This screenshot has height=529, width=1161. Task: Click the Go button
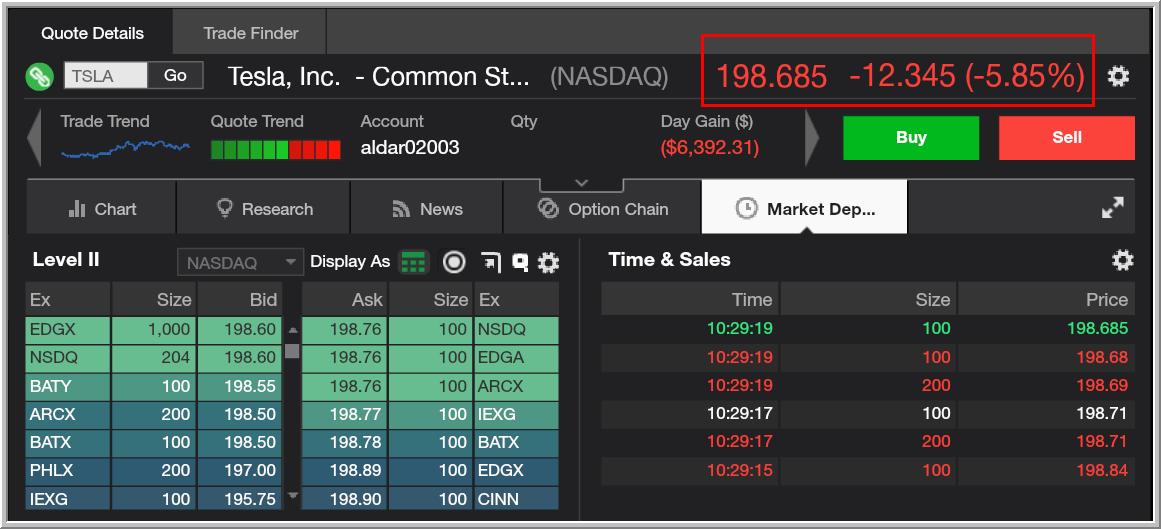coord(175,76)
